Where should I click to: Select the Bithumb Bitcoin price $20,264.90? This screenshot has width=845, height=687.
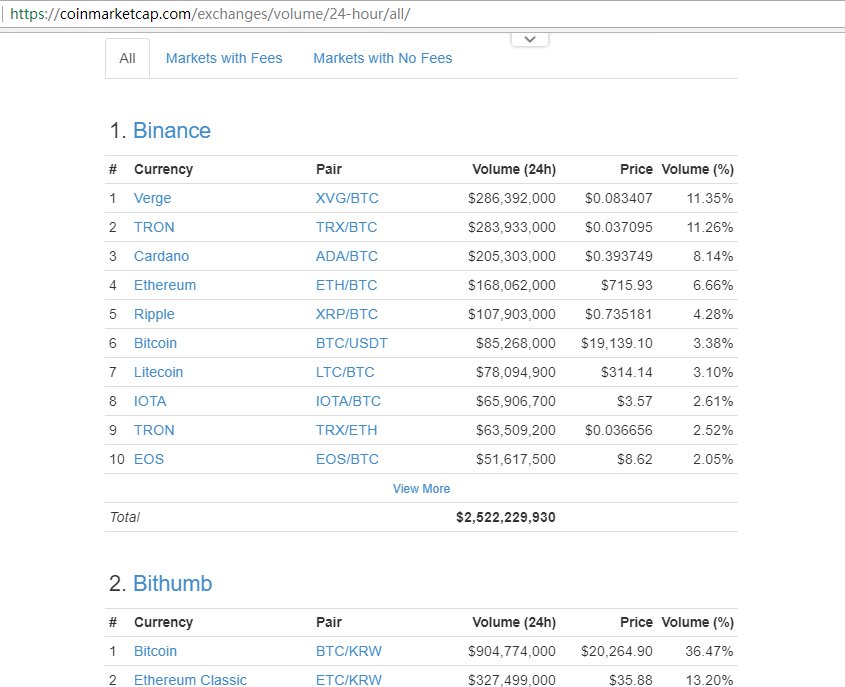[617, 652]
